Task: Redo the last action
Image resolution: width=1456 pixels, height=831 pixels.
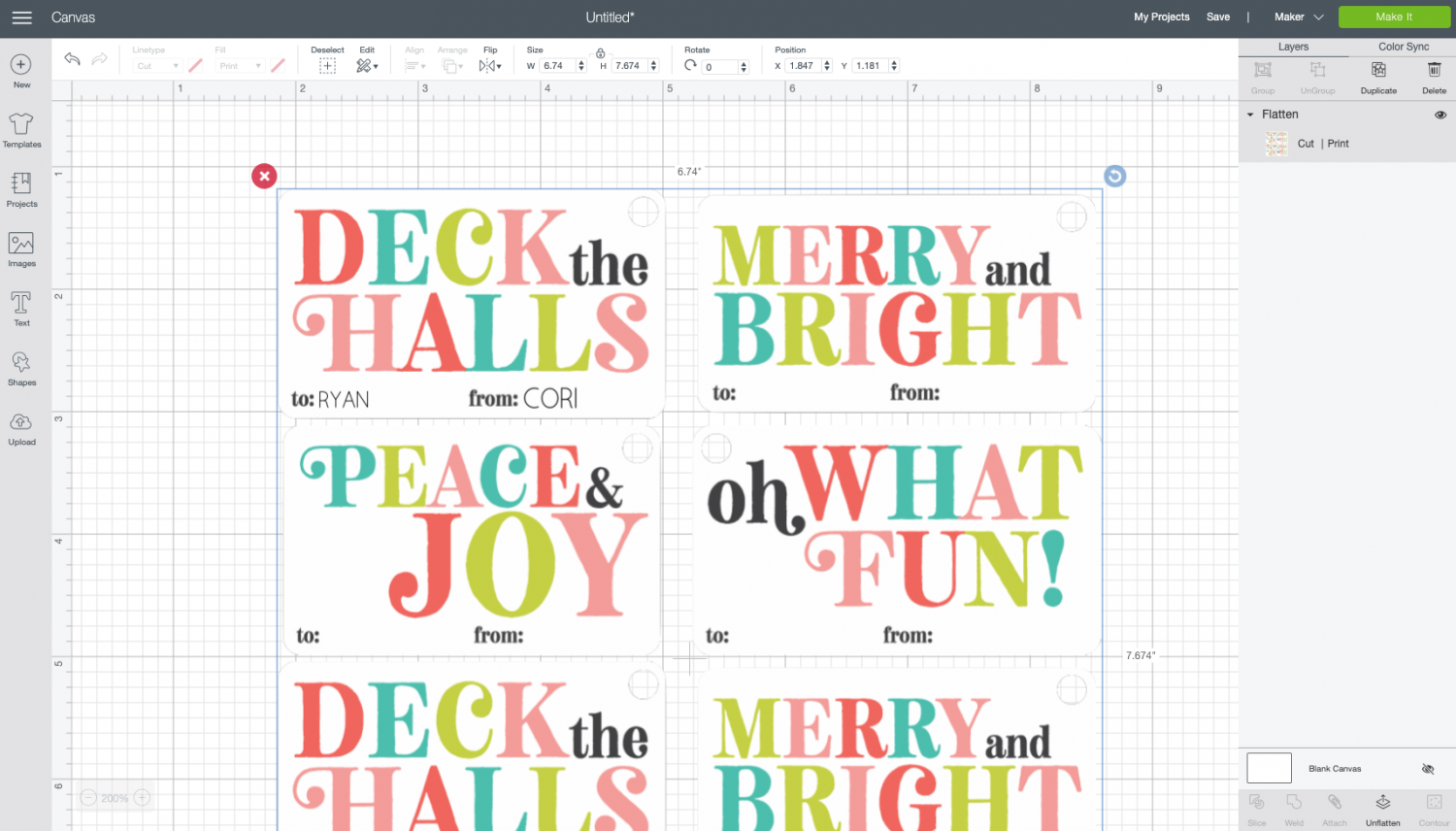Action: [99, 59]
